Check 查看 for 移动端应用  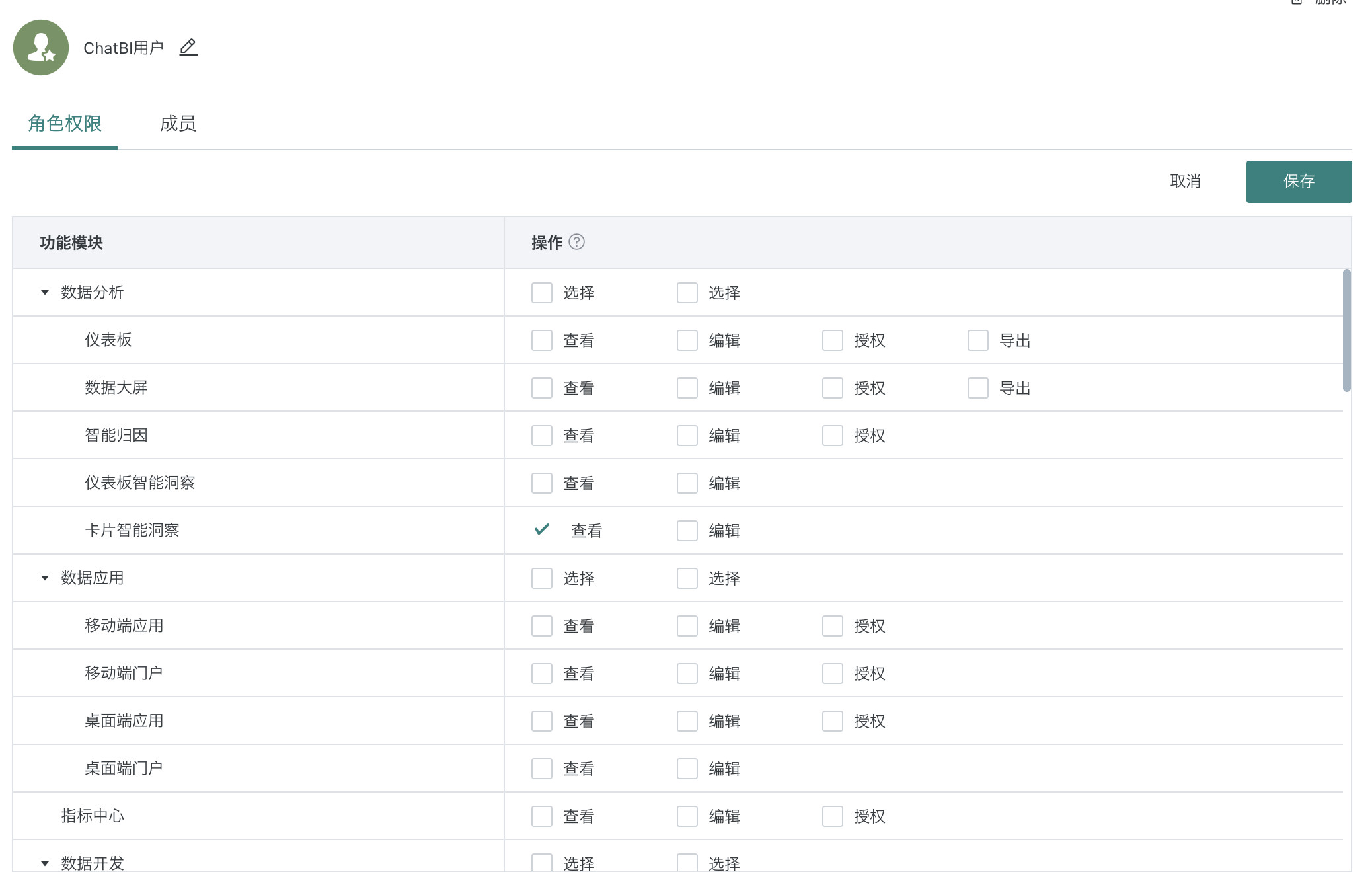coord(542,626)
